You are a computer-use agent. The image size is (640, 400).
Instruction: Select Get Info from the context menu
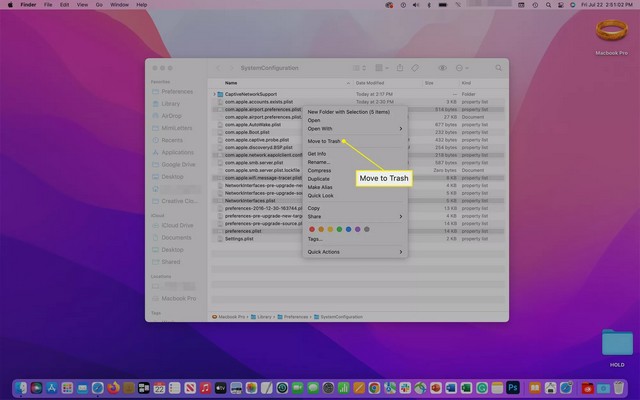(318, 154)
